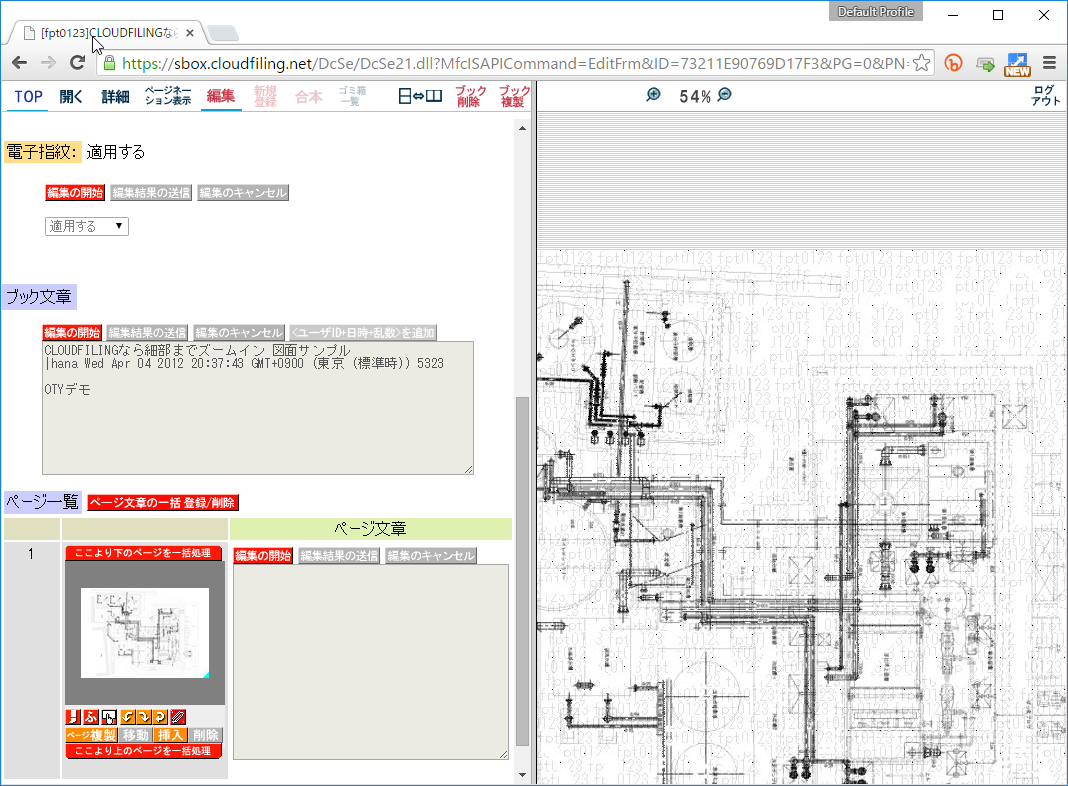Click the 54% zoom level text
The height and width of the screenshot is (786, 1068).
coord(695,97)
